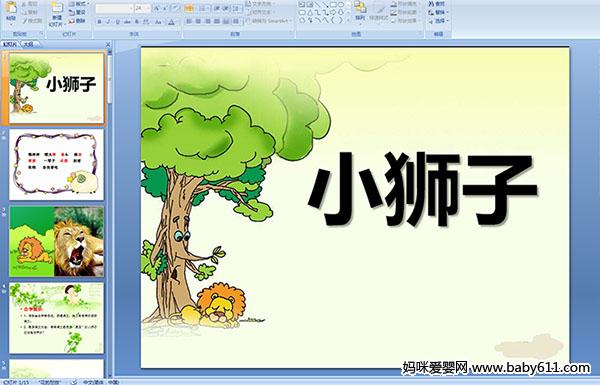Click the Find binoculars icon
The width and height of the screenshot is (600, 385).
pyautogui.click(x=437, y=4)
